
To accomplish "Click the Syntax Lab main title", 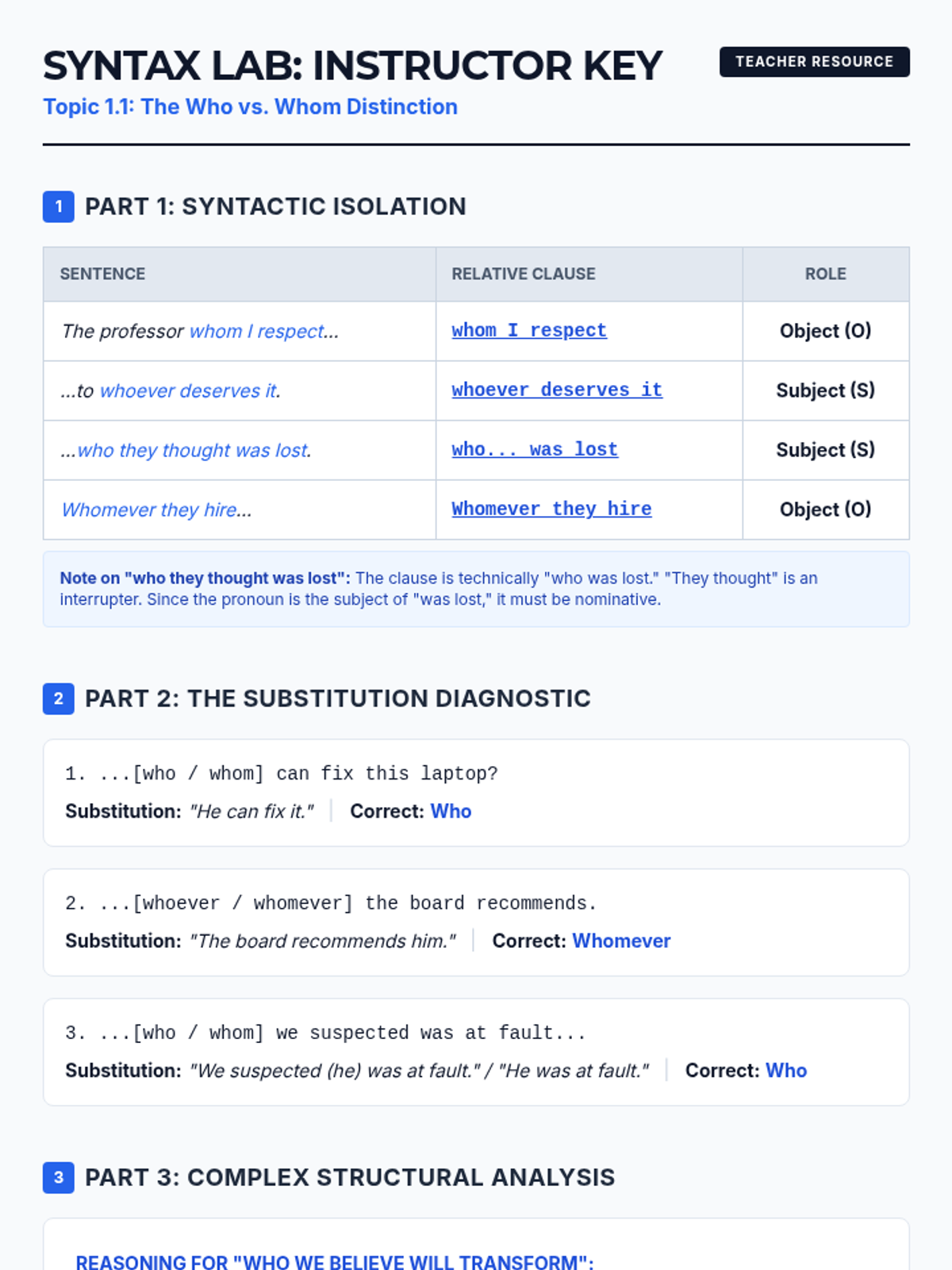I will tap(352, 66).
